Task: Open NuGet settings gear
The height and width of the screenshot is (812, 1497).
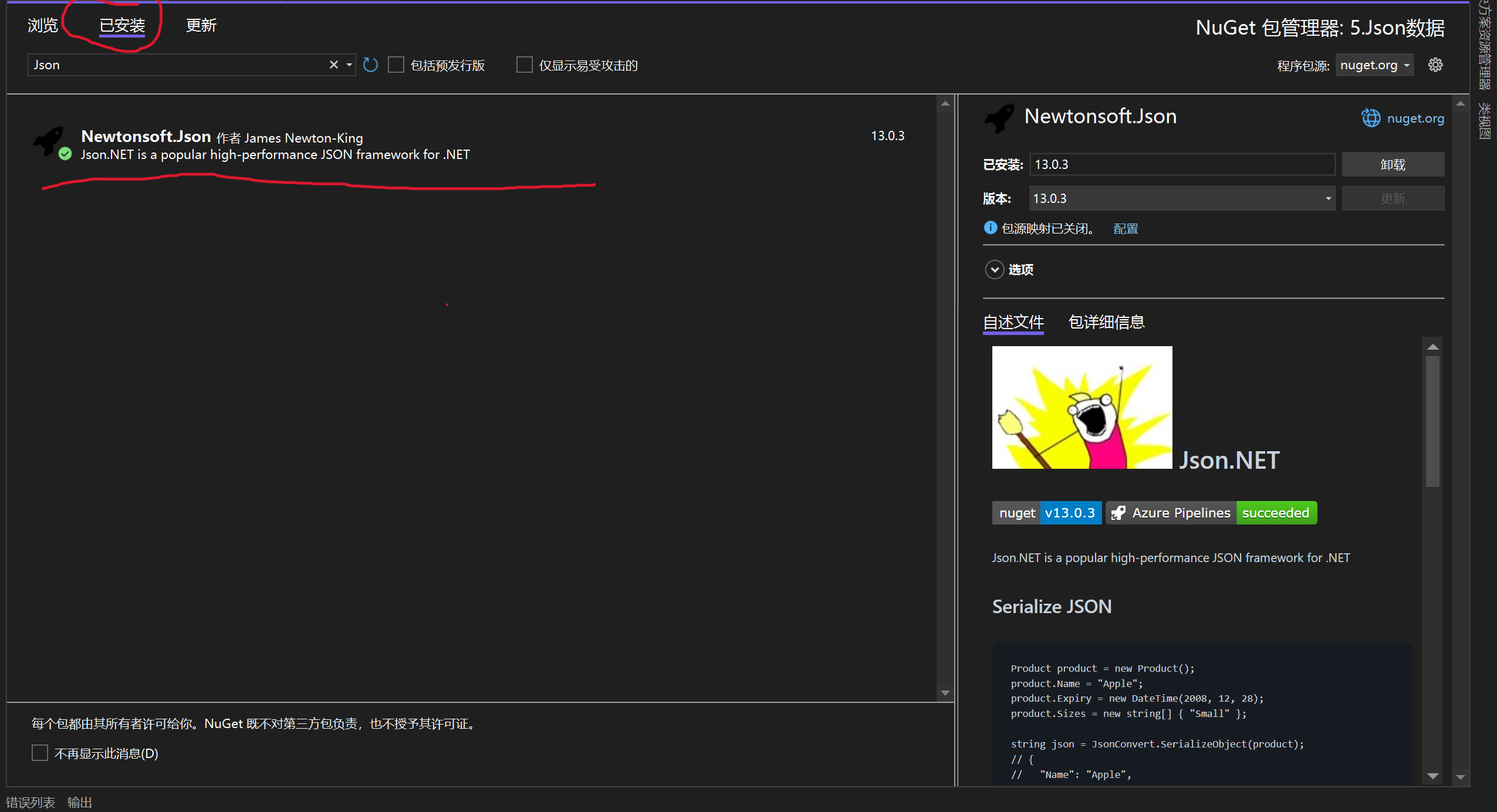Action: (1435, 65)
